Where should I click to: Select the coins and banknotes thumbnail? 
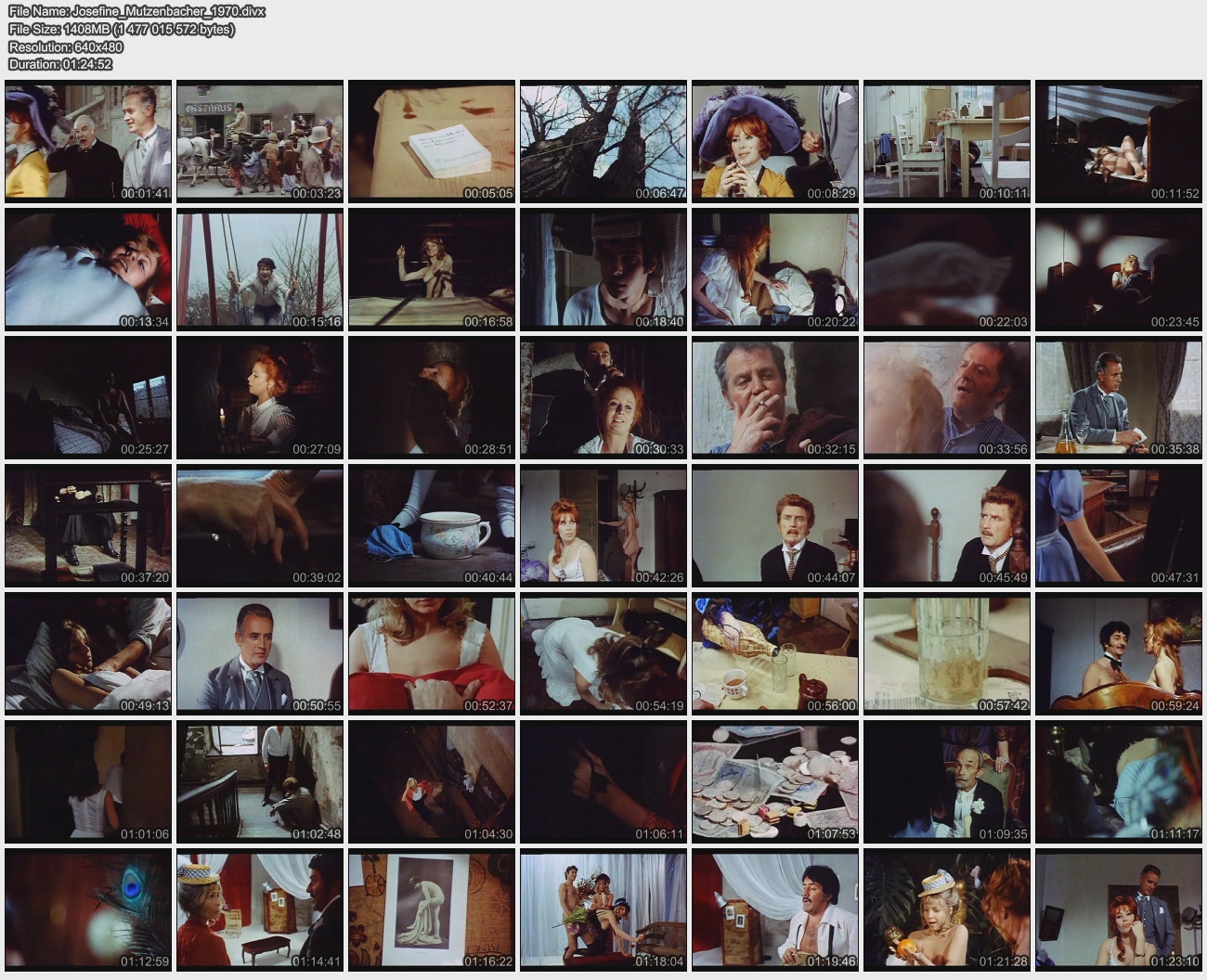pos(775,782)
